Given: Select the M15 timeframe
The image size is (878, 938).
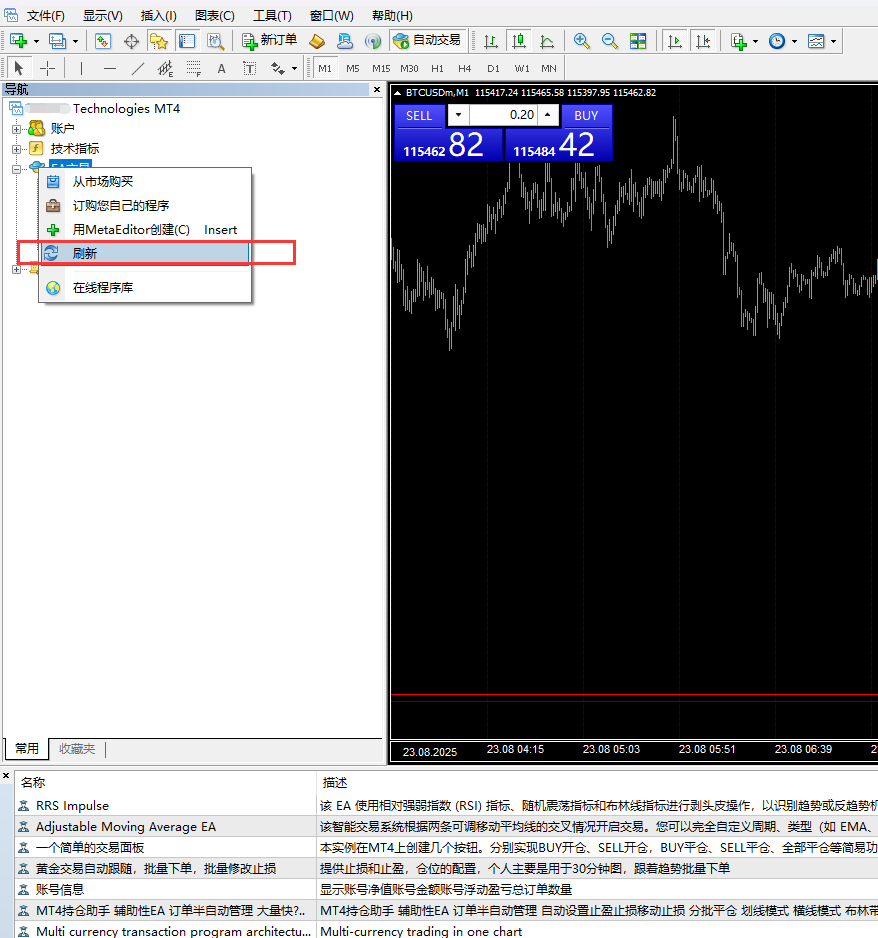Looking at the screenshot, I should pyautogui.click(x=381, y=68).
